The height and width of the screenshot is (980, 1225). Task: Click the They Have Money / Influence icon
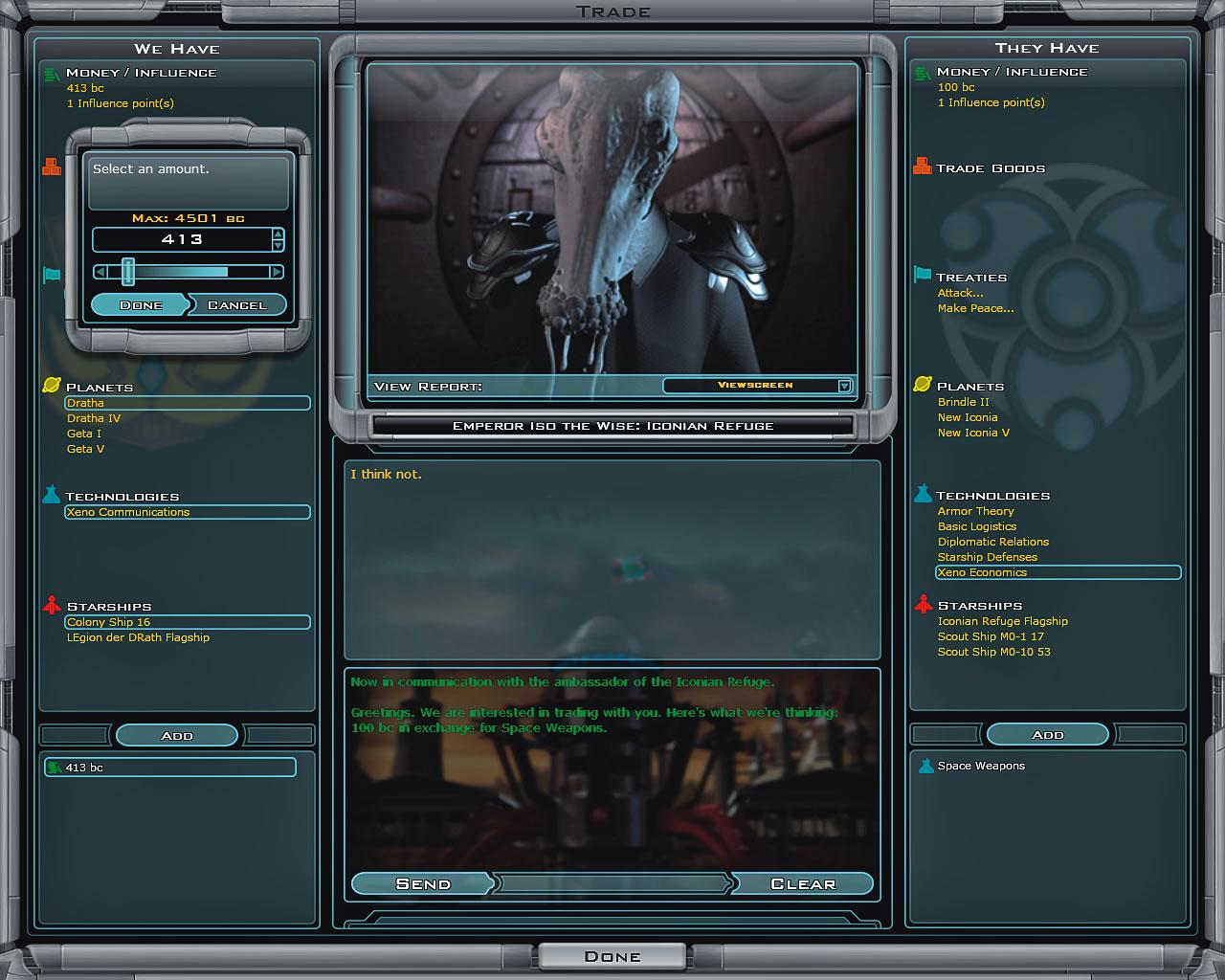point(923,72)
